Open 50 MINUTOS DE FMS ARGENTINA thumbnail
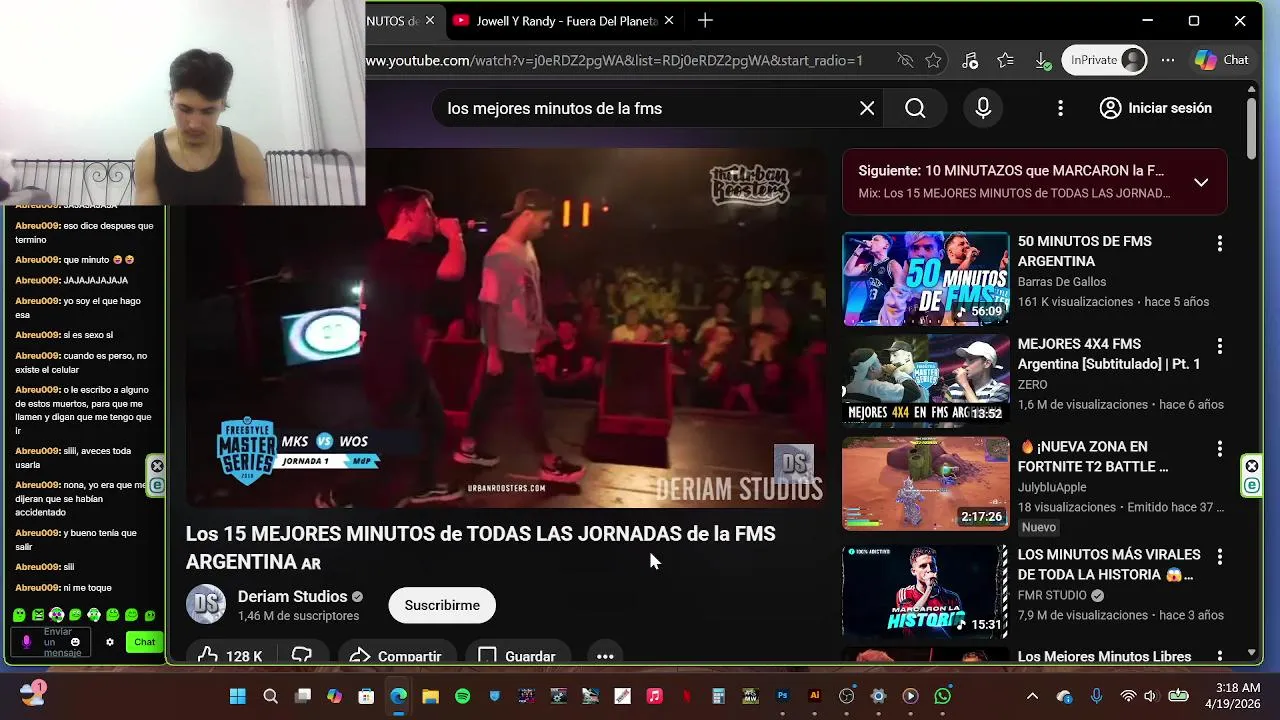 pyautogui.click(x=926, y=279)
